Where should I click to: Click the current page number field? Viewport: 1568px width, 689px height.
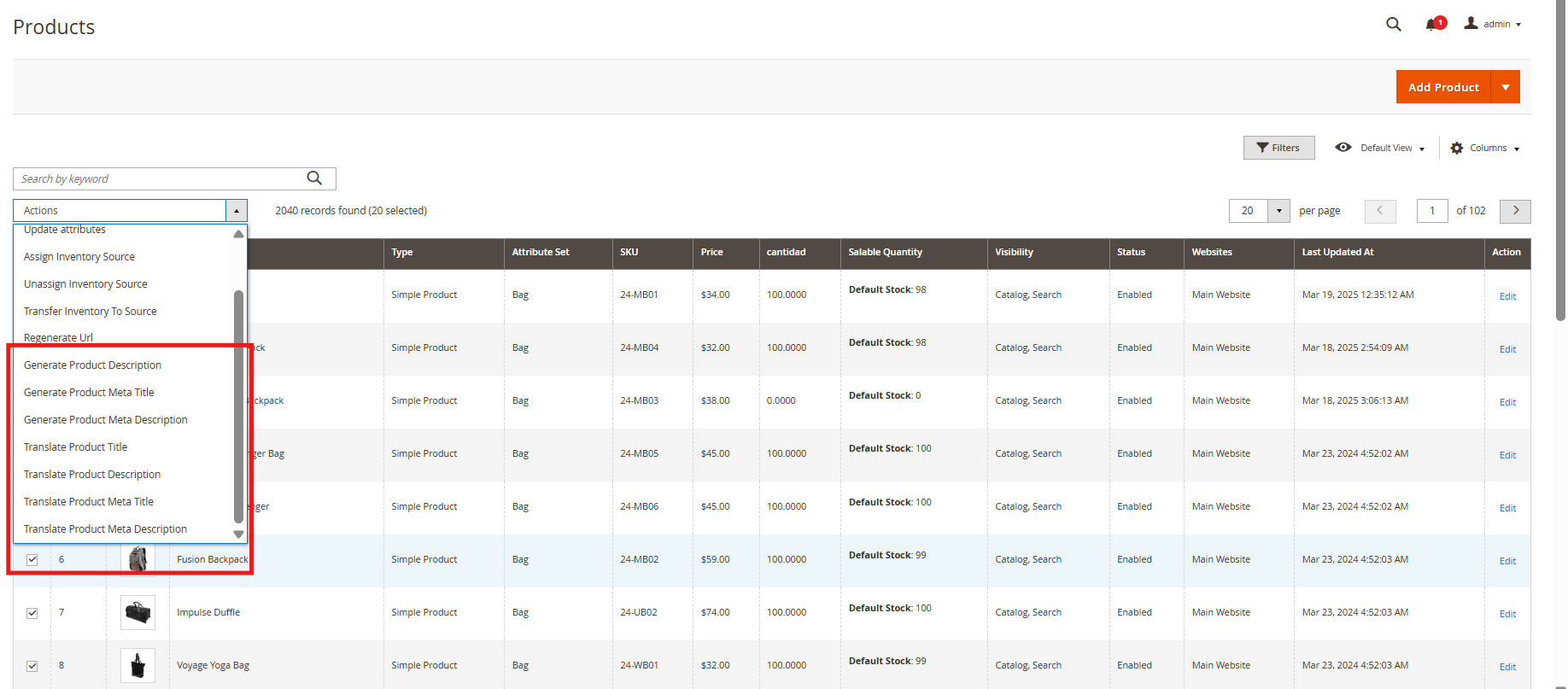(x=1432, y=211)
